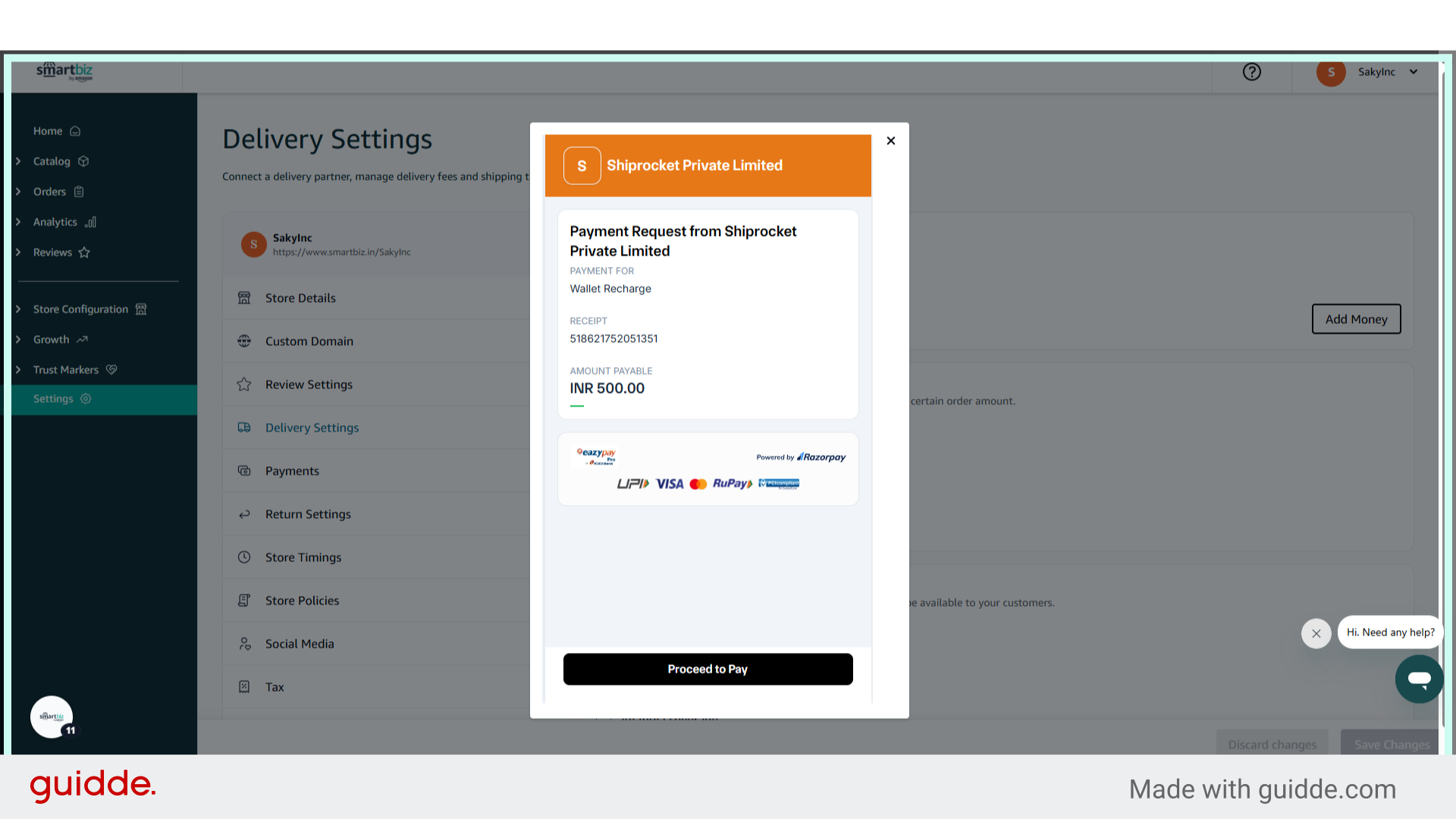Click the Home icon in the sidebar
The image size is (1456, 819).
(74, 130)
